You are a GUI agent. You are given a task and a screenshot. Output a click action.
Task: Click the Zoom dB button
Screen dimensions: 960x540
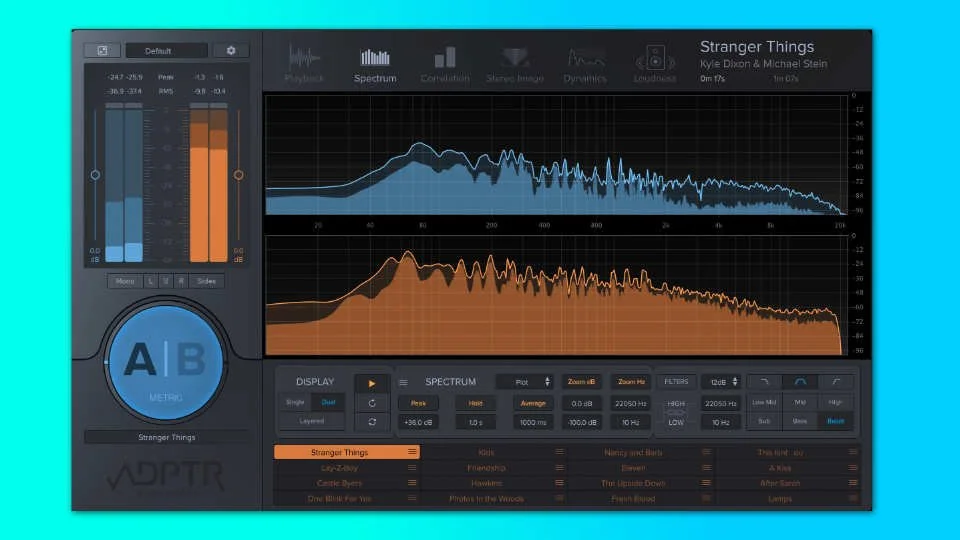(x=582, y=382)
